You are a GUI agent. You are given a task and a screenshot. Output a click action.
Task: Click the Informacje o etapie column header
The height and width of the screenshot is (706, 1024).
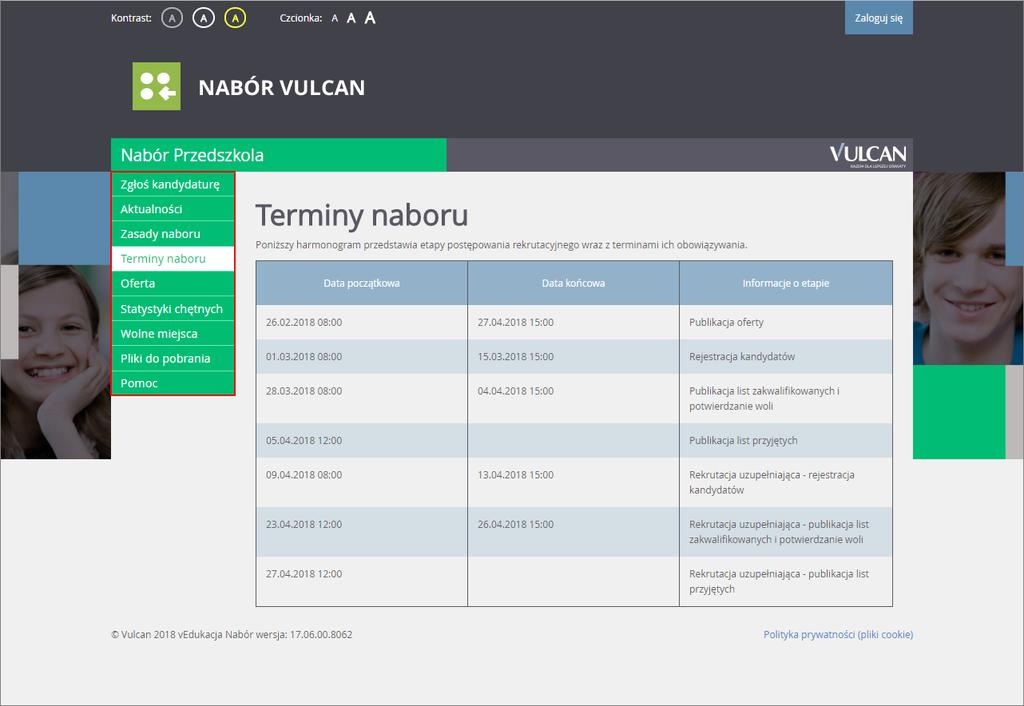786,283
